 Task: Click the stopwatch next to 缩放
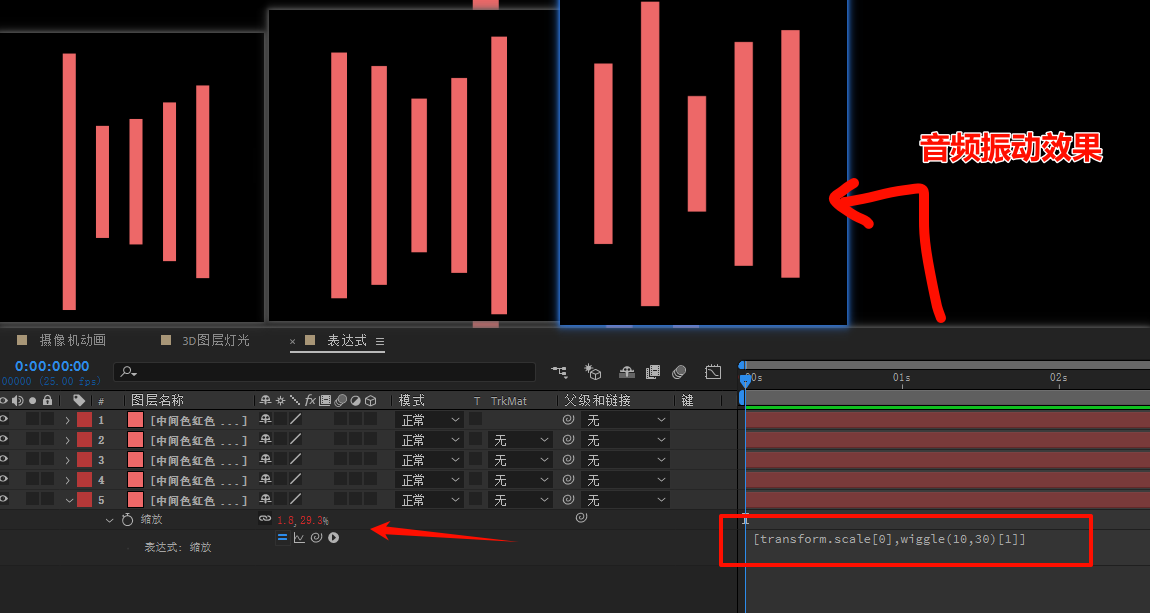tap(127, 520)
